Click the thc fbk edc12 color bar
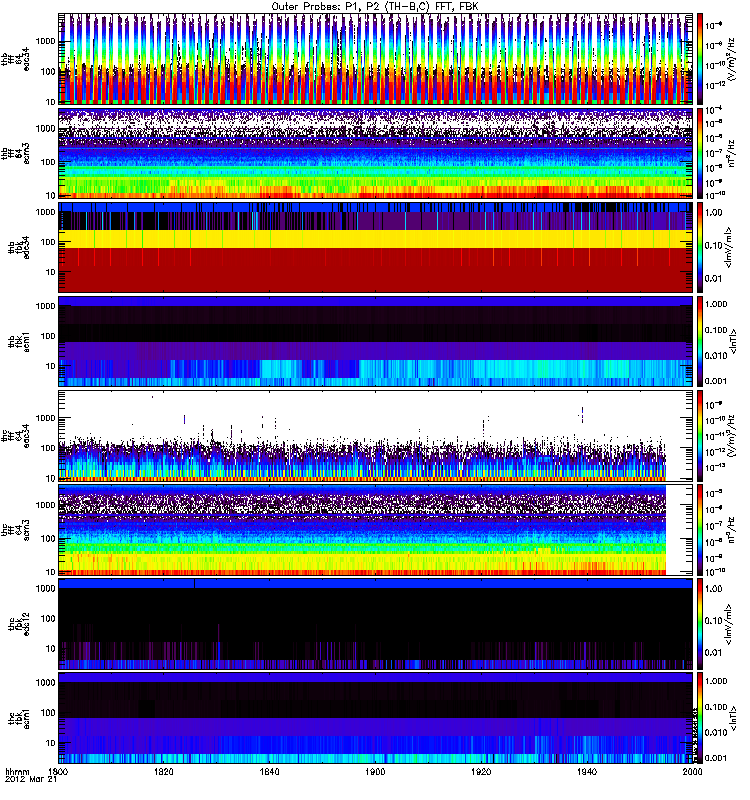The image size is (750, 800). tap(703, 624)
